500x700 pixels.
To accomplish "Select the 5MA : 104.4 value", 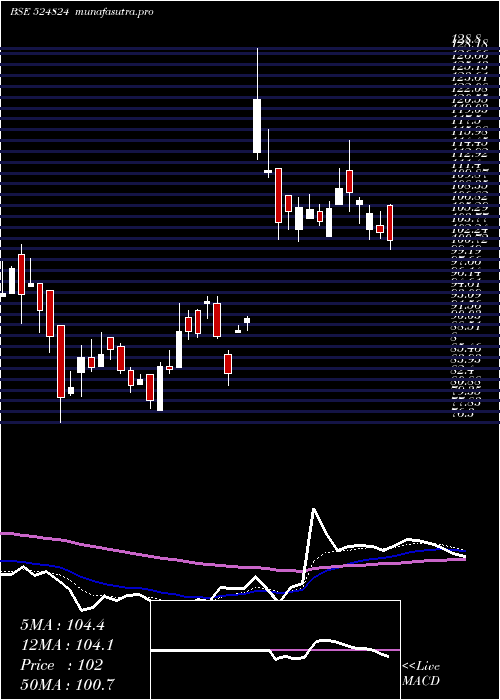I will pos(62,625).
